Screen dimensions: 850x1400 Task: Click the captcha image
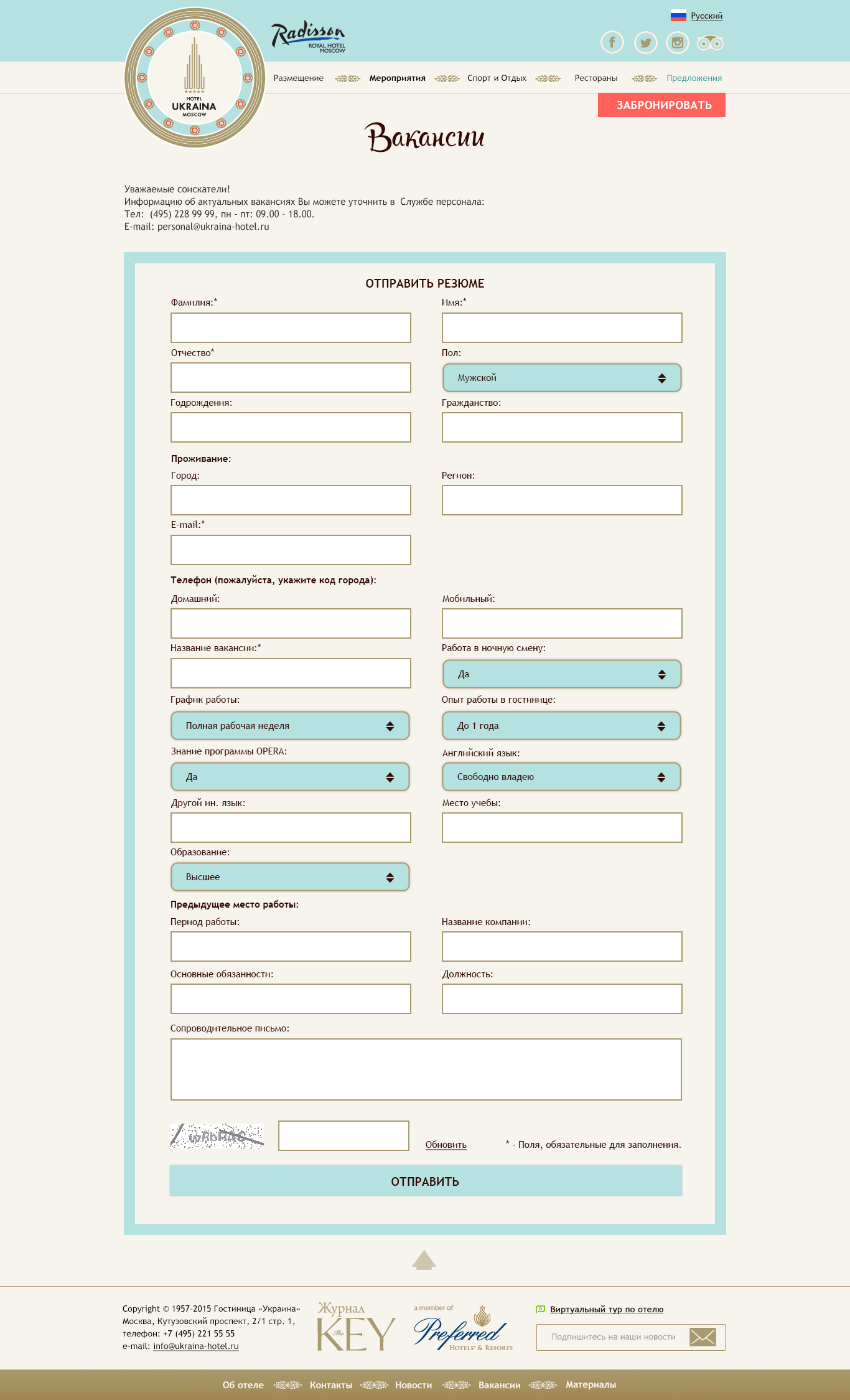click(x=217, y=1135)
